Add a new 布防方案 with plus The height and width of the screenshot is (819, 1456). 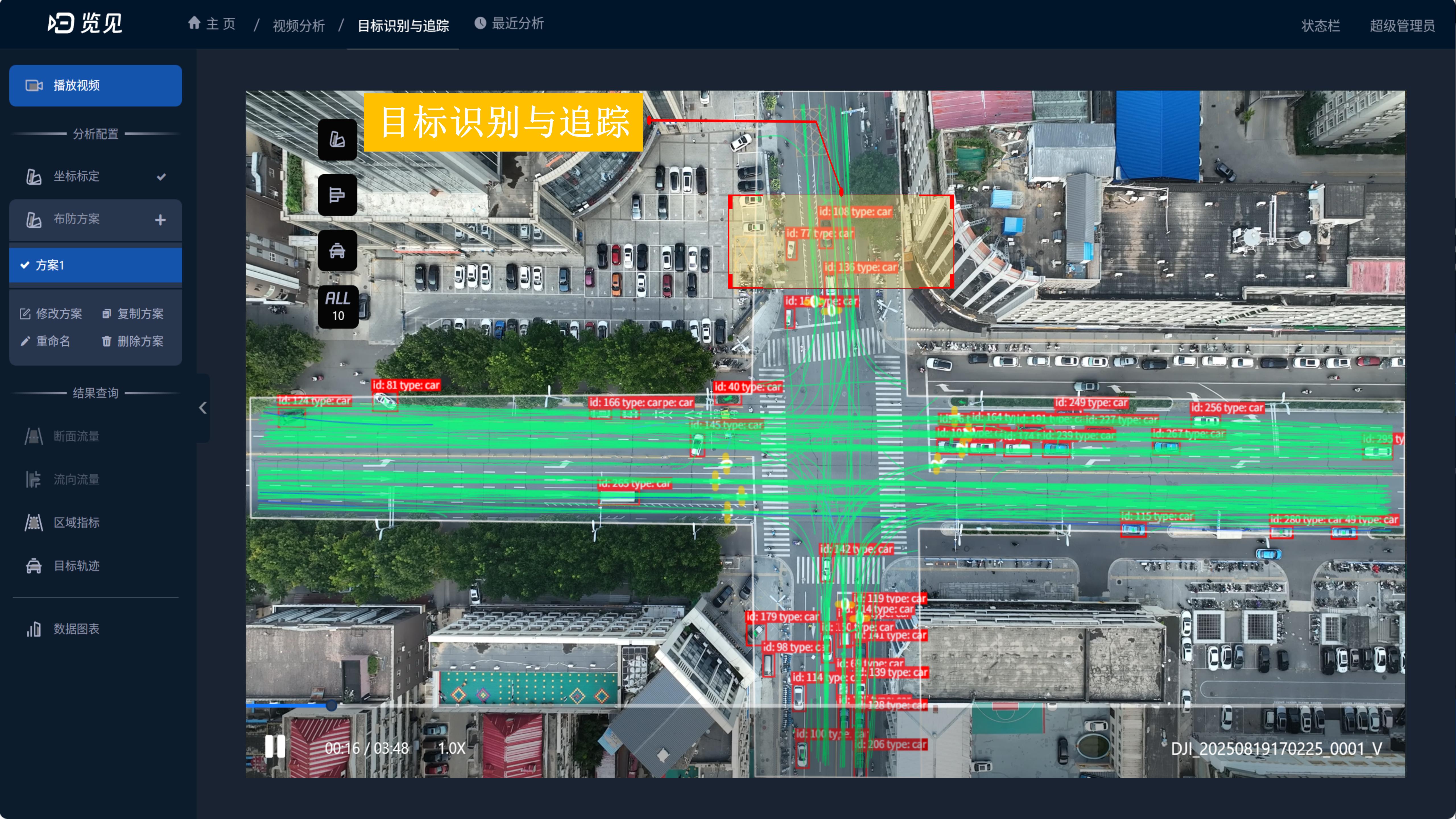(160, 219)
